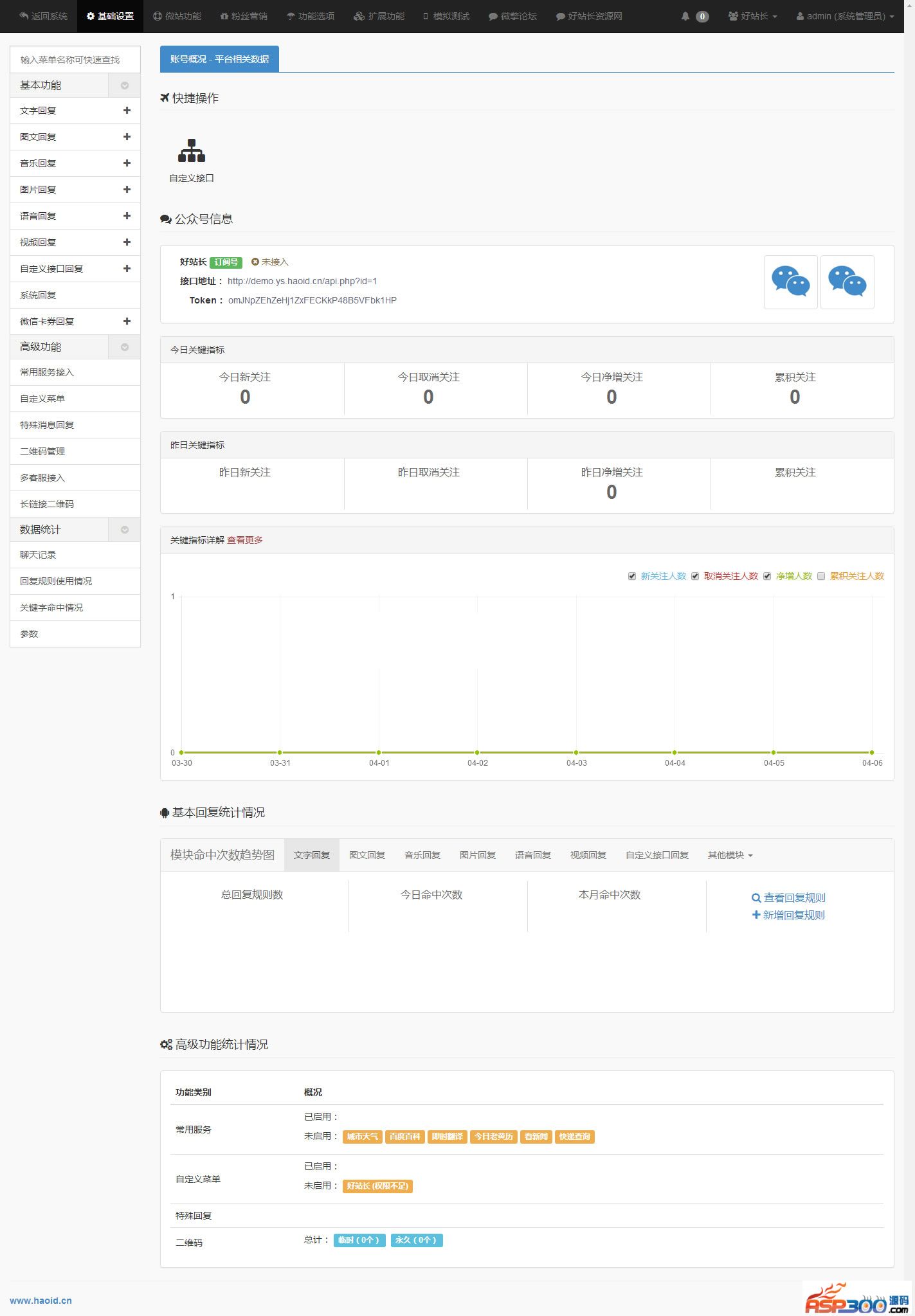The width and height of the screenshot is (915, 1316).
Task: Switch to the 图文回复 statistics tab
Action: point(367,855)
